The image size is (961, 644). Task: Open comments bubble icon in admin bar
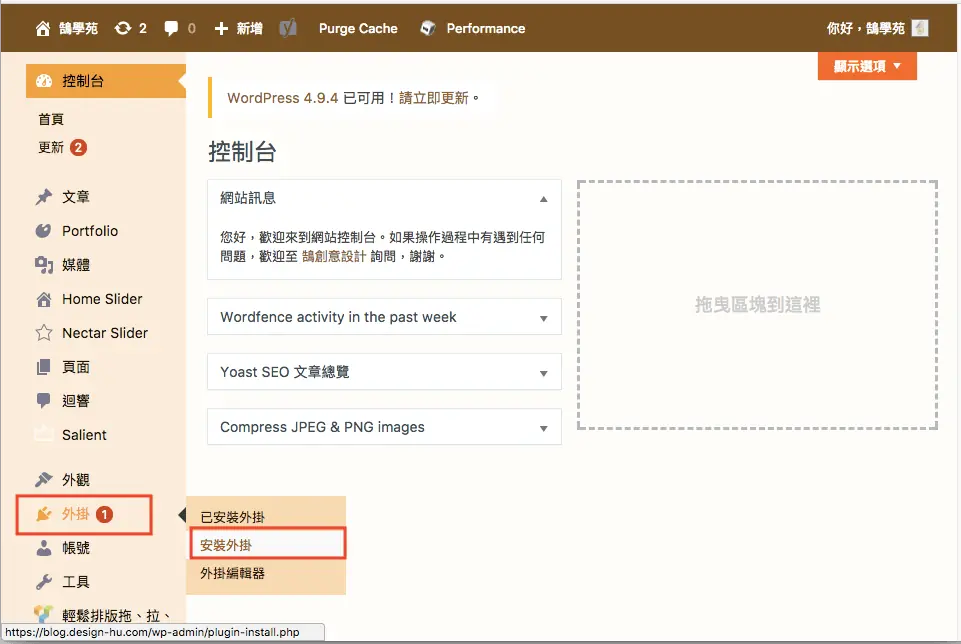[x=171, y=28]
